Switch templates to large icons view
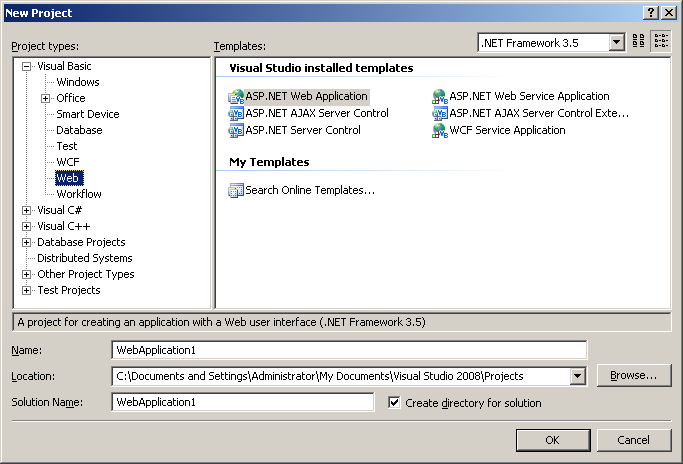Screen dimensions: 683x464 click(639, 41)
